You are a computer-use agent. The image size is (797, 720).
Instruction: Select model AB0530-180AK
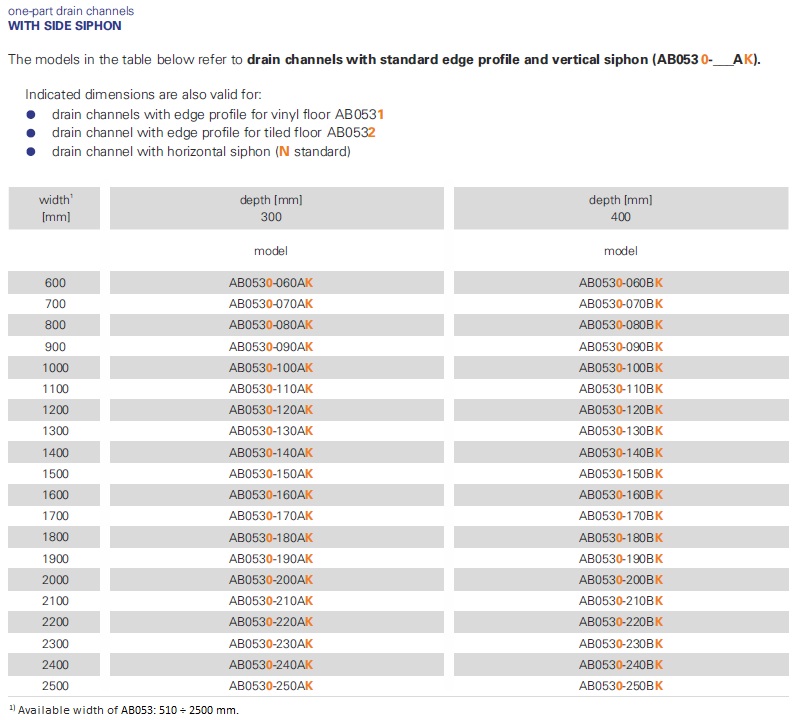pyautogui.click(x=271, y=537)
